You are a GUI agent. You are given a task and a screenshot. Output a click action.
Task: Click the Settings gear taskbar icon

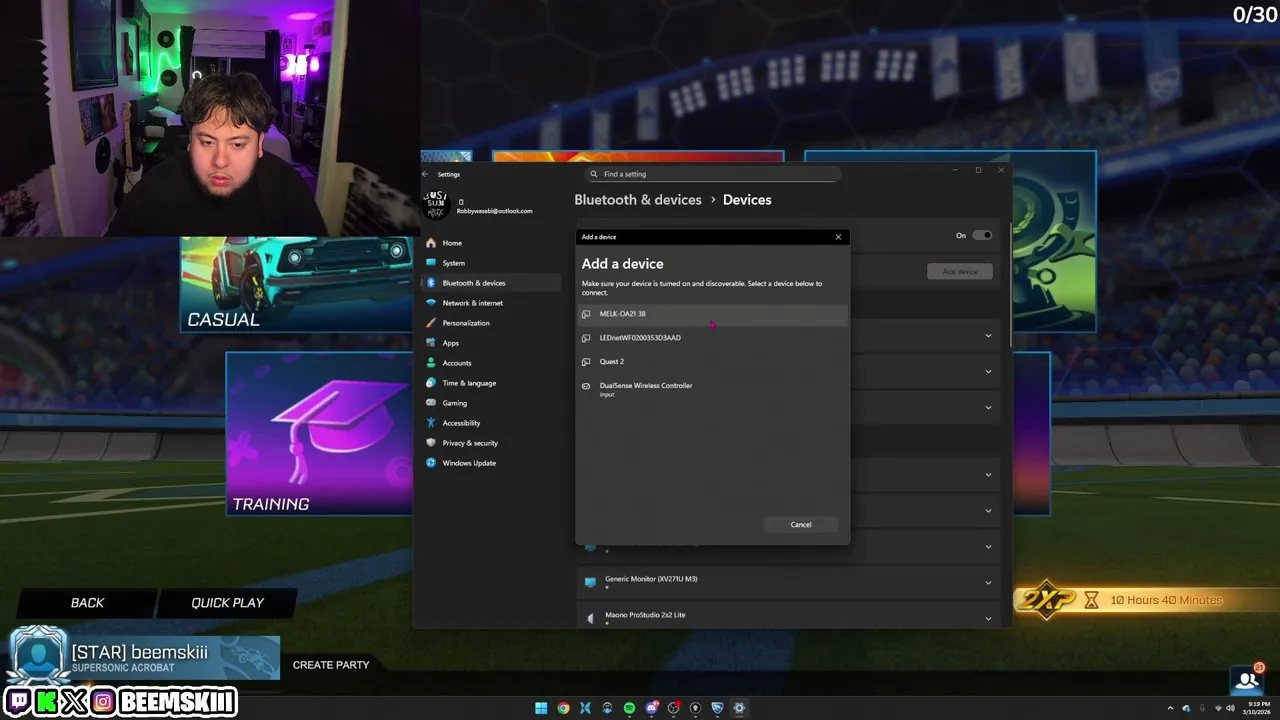[x=739, y=708]
